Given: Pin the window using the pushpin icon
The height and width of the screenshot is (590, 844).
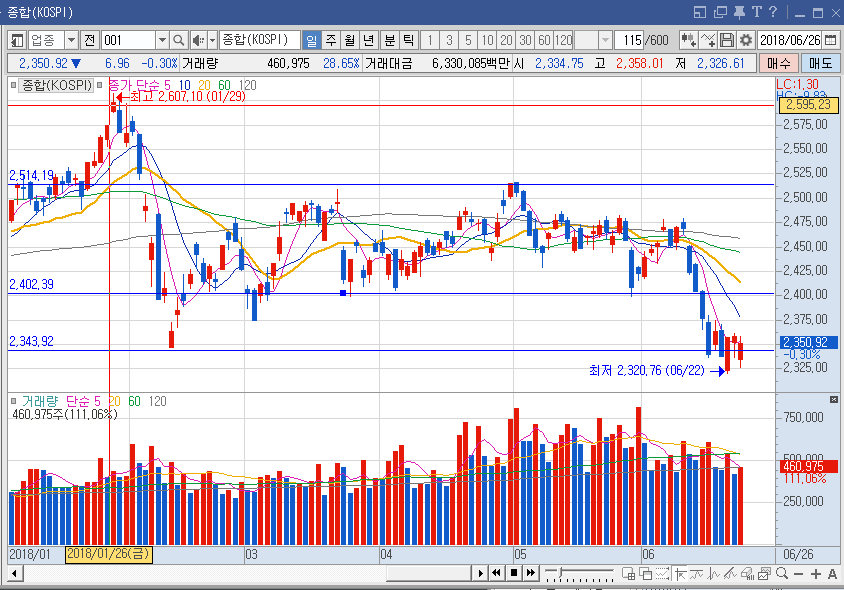Looking at the screenshot, I should coord(739,12).
